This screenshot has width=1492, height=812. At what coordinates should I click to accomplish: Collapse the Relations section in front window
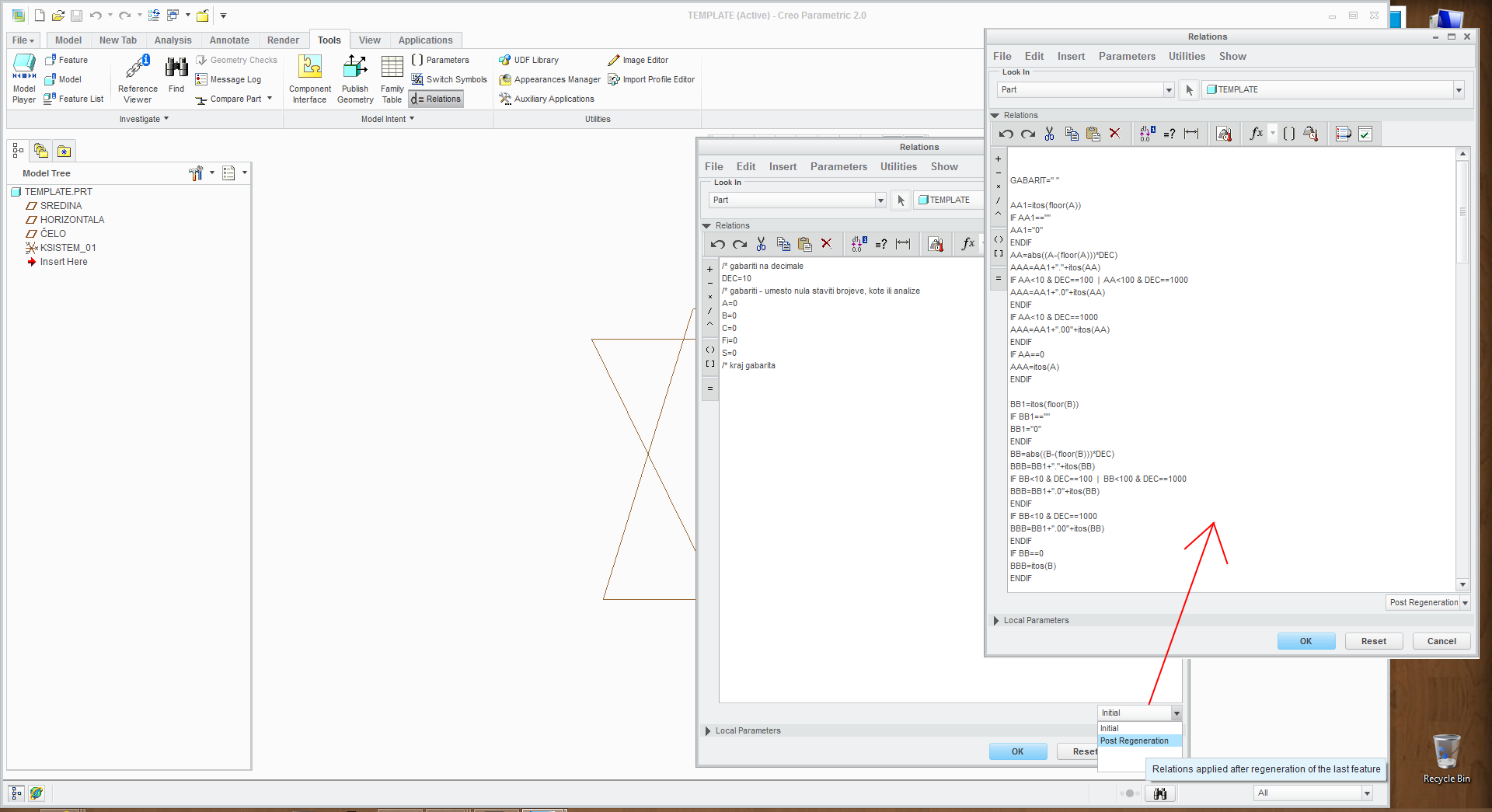click(995, 115)
